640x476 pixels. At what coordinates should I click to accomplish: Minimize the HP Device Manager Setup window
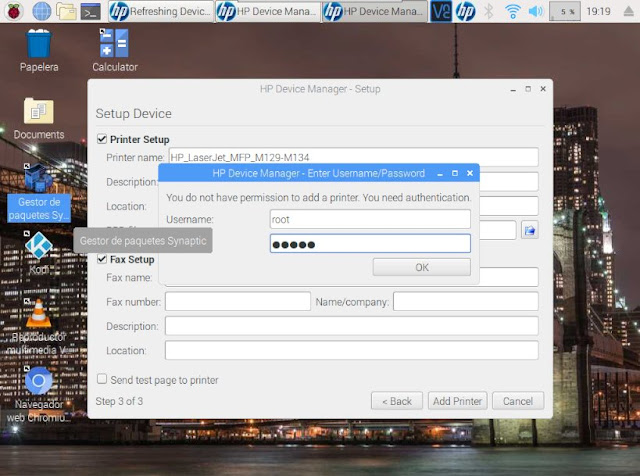point(513,89)
